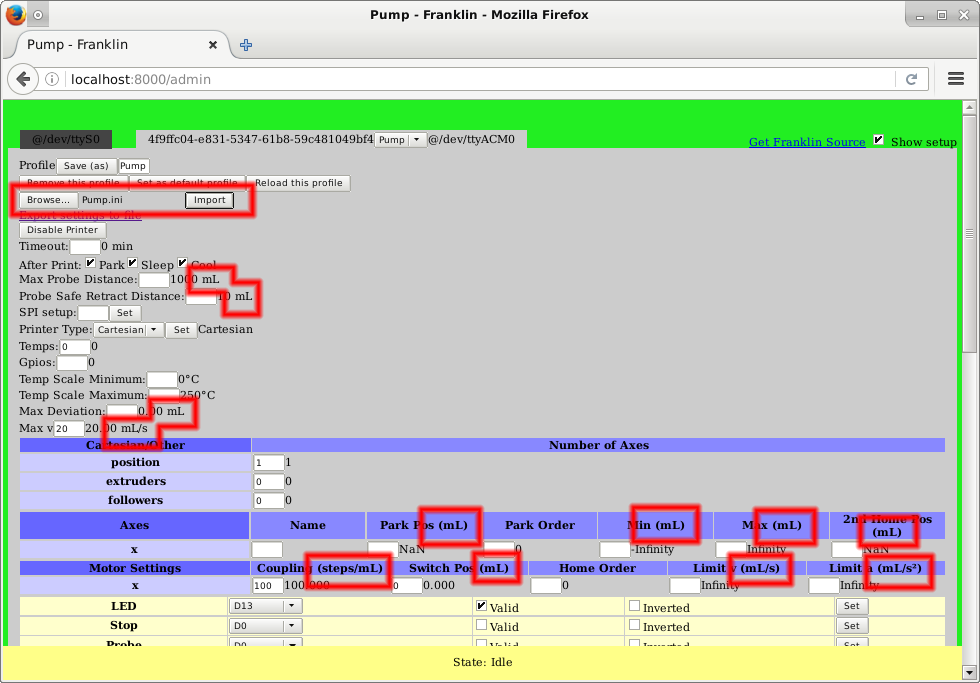Viewport: 980px width, 683px height.
Task: Open the Get Franklin Source link
Action: tap(807, 142)
